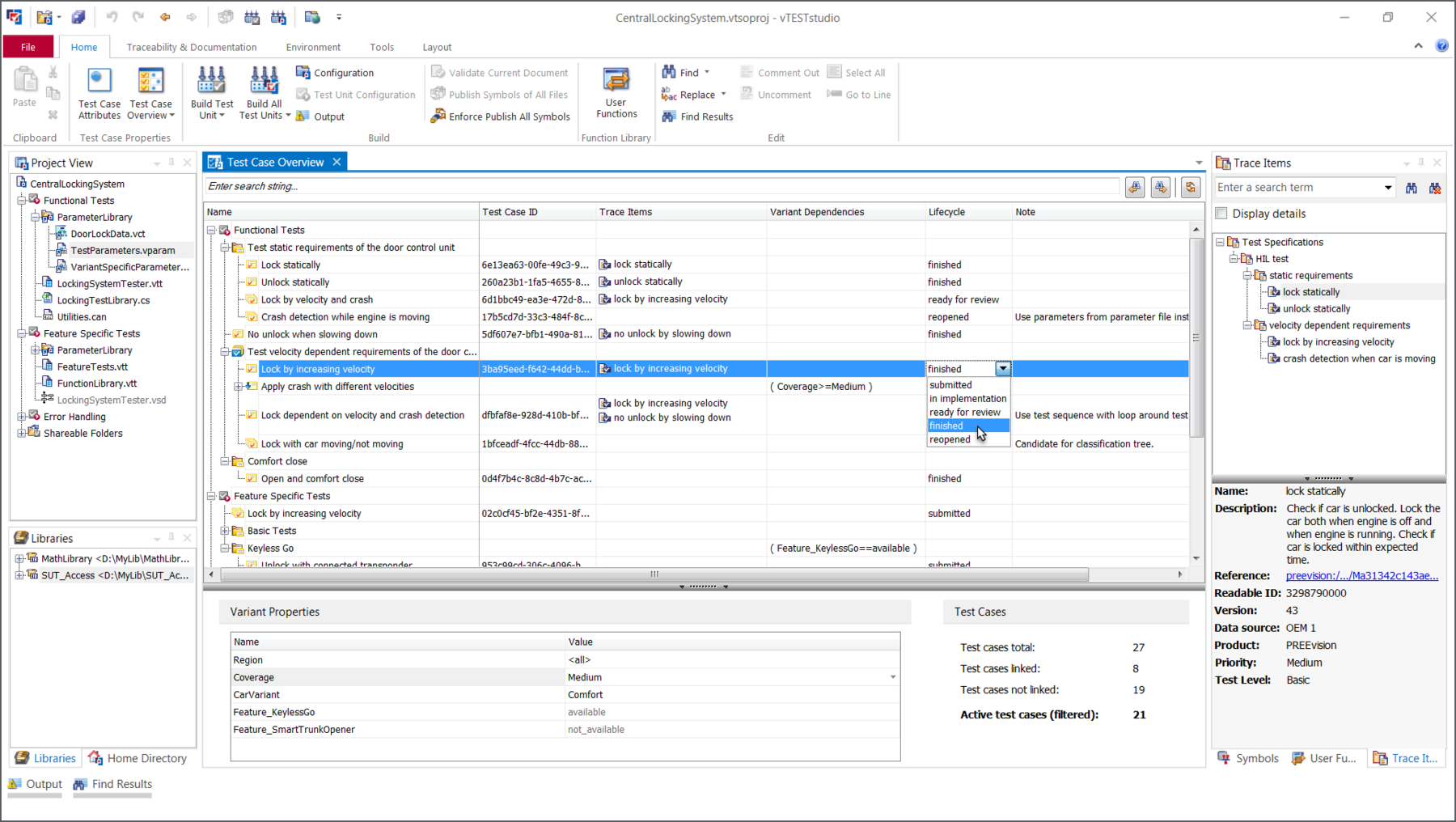The width and height of the screenshot is (1456, 822).
Task: Switch to the Tools ribbon tab
Action: [382, 47]
